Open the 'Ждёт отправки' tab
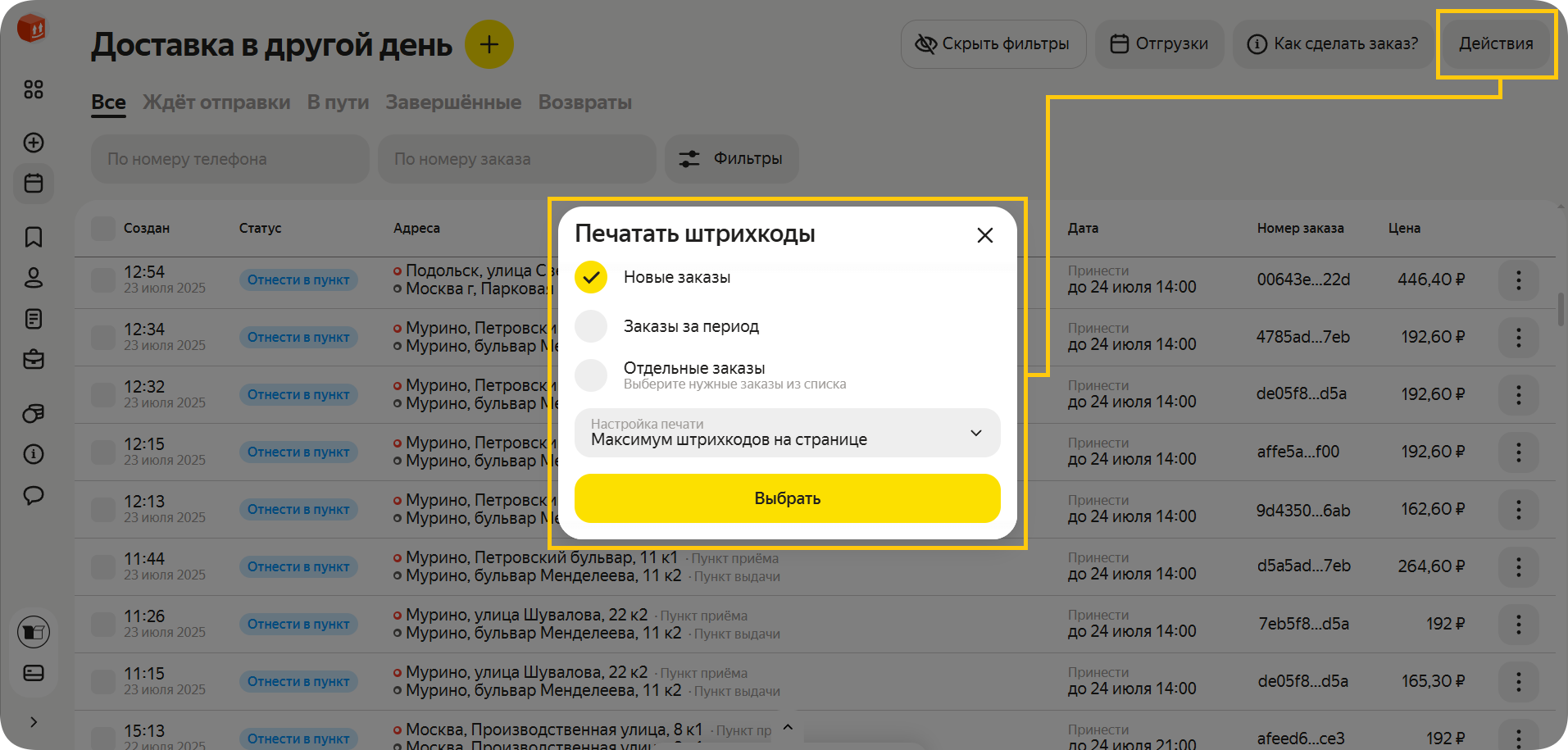1568x750 pixels. pyautogui.click(x=216, y=102)
